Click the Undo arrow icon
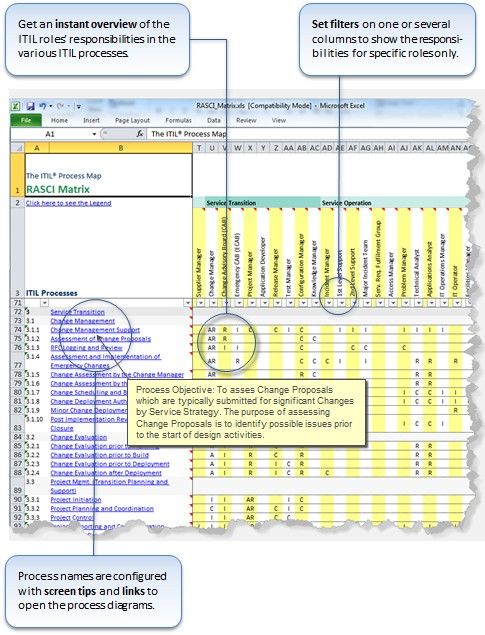 tap(43, 106)
